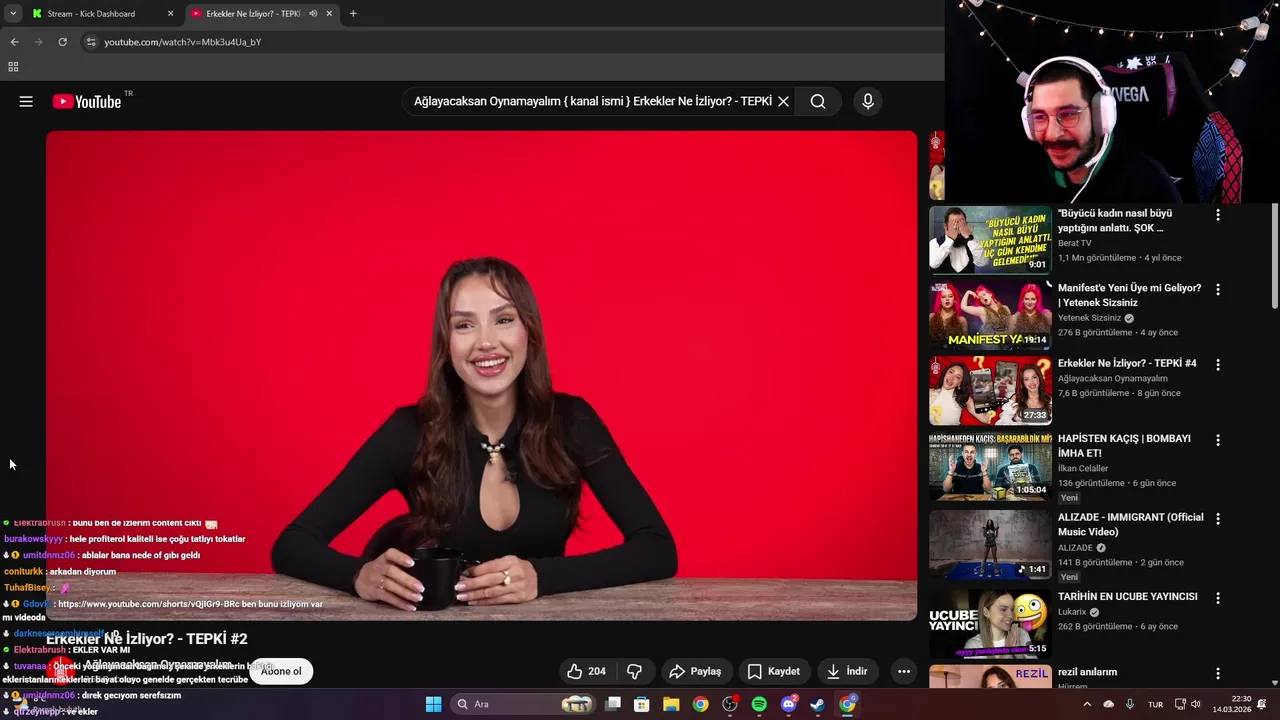1280x720 pixels.
Task: Open Discord from the taskbar
Action: [788, 704]
